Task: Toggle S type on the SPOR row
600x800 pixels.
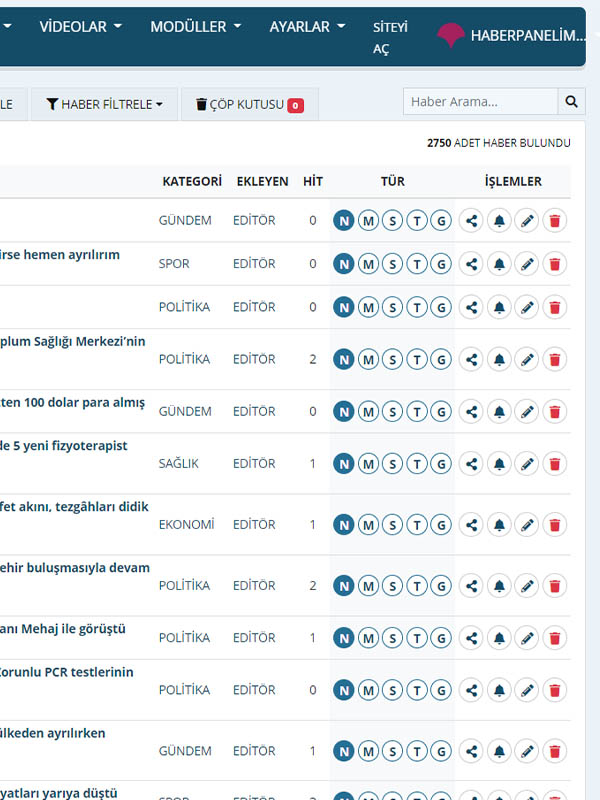Action: coord(392,264)
